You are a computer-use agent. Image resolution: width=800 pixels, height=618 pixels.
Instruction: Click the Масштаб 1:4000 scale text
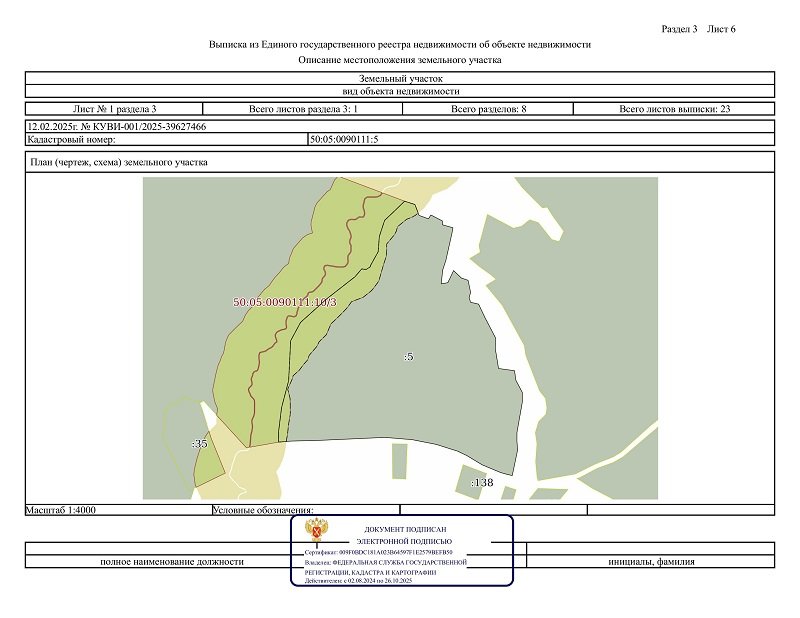coord(60,510)
